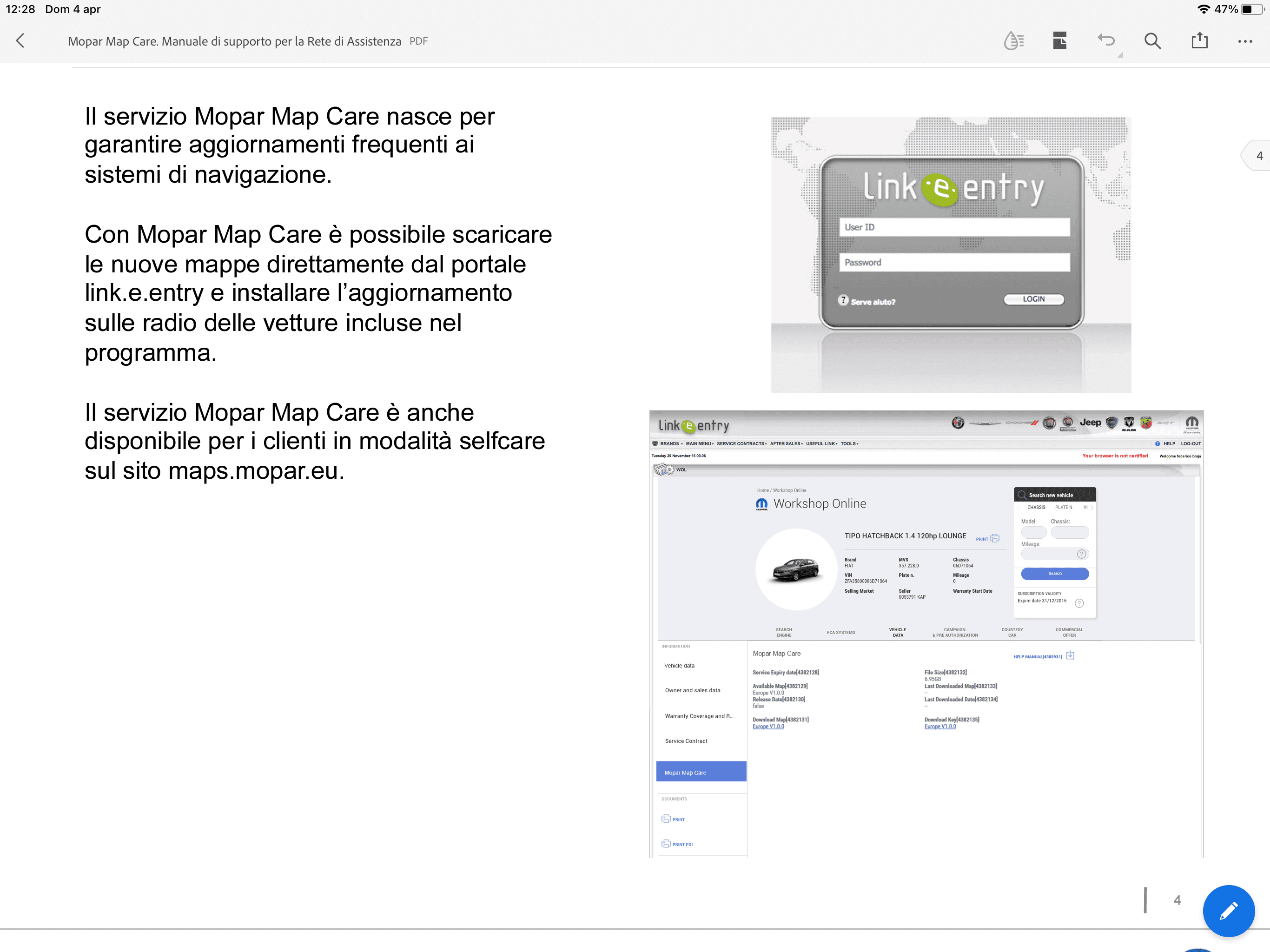Image resolution: width=1270 pixels, height=952 pixels.
Task: Click the help icon next to Expire date
Action: [1079, 603]
